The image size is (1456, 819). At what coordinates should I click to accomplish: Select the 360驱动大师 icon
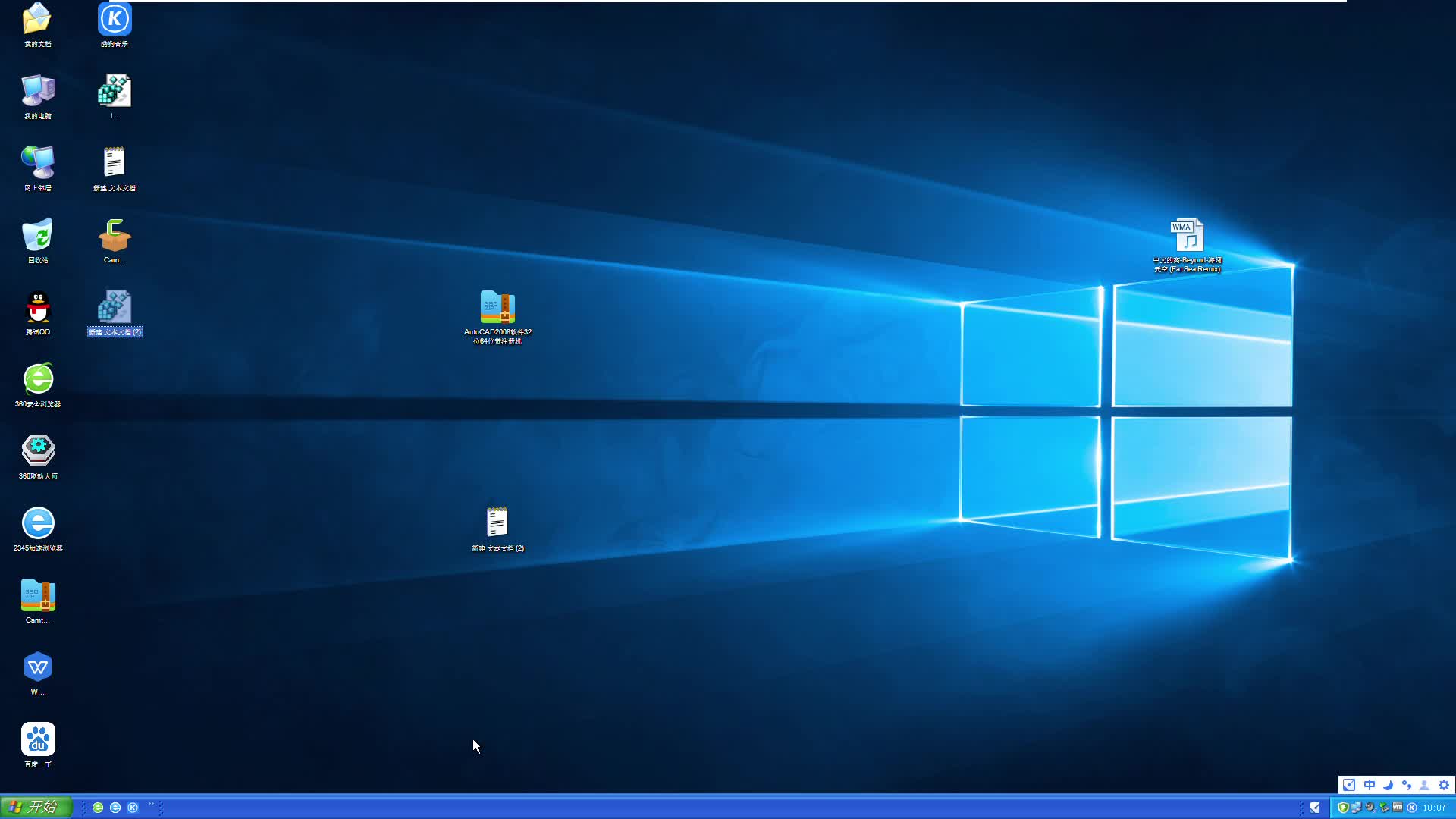point(38,450)
